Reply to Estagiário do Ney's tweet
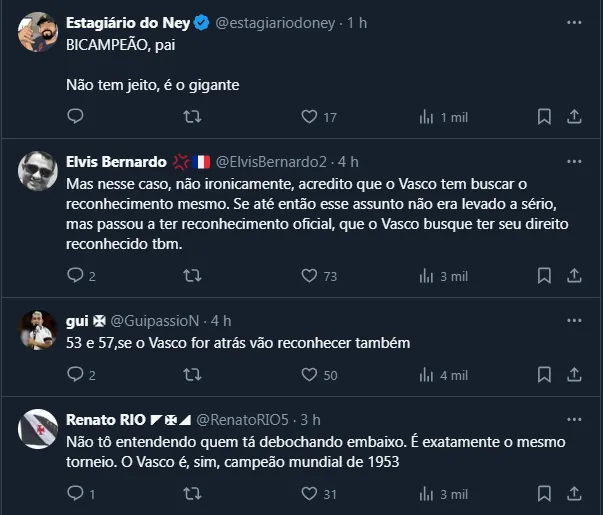603x515 pixels. pyautogui.click(x=75, y=117)
